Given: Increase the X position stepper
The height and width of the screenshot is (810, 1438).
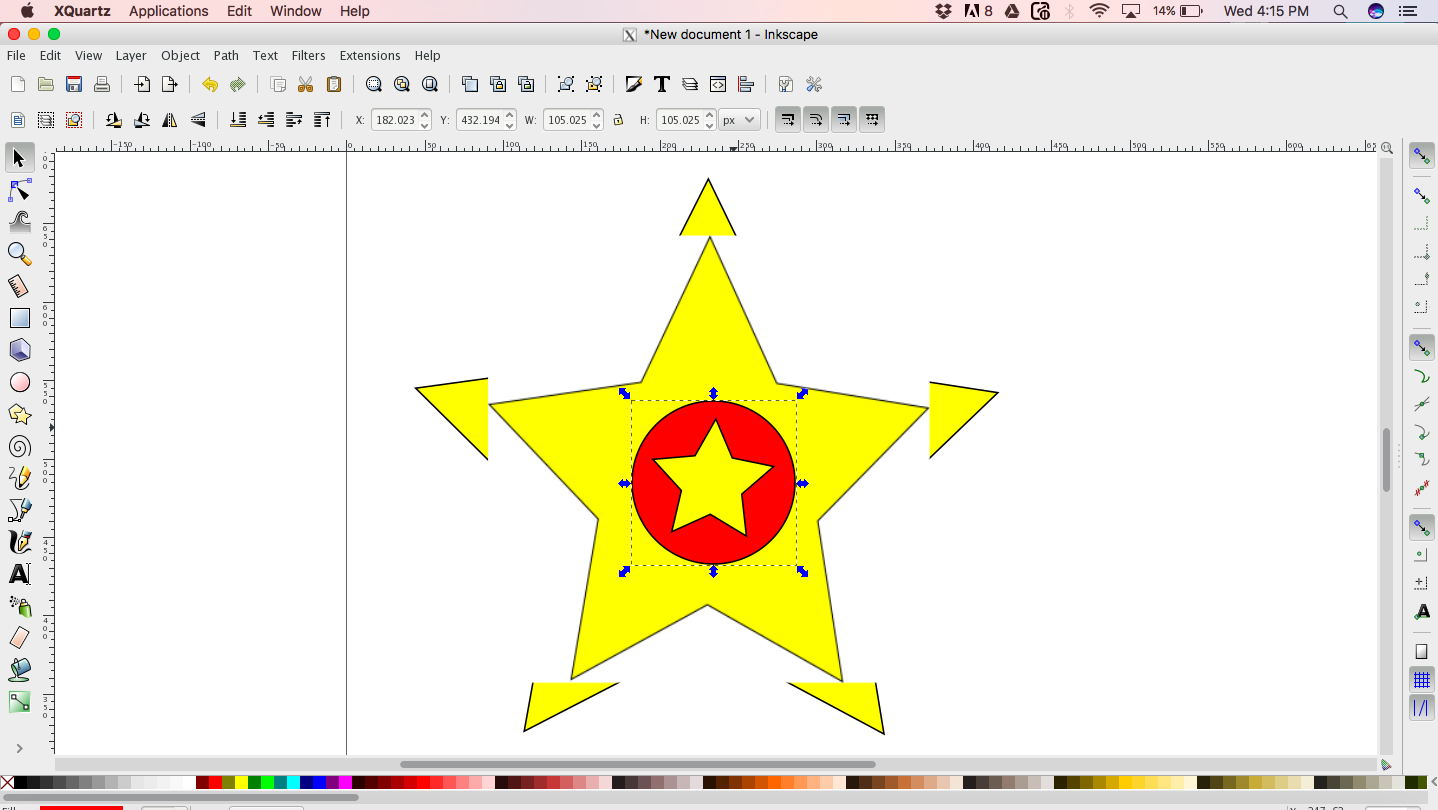Looking at the screenshot, I should pyautogui.click(x=425, y=115).
